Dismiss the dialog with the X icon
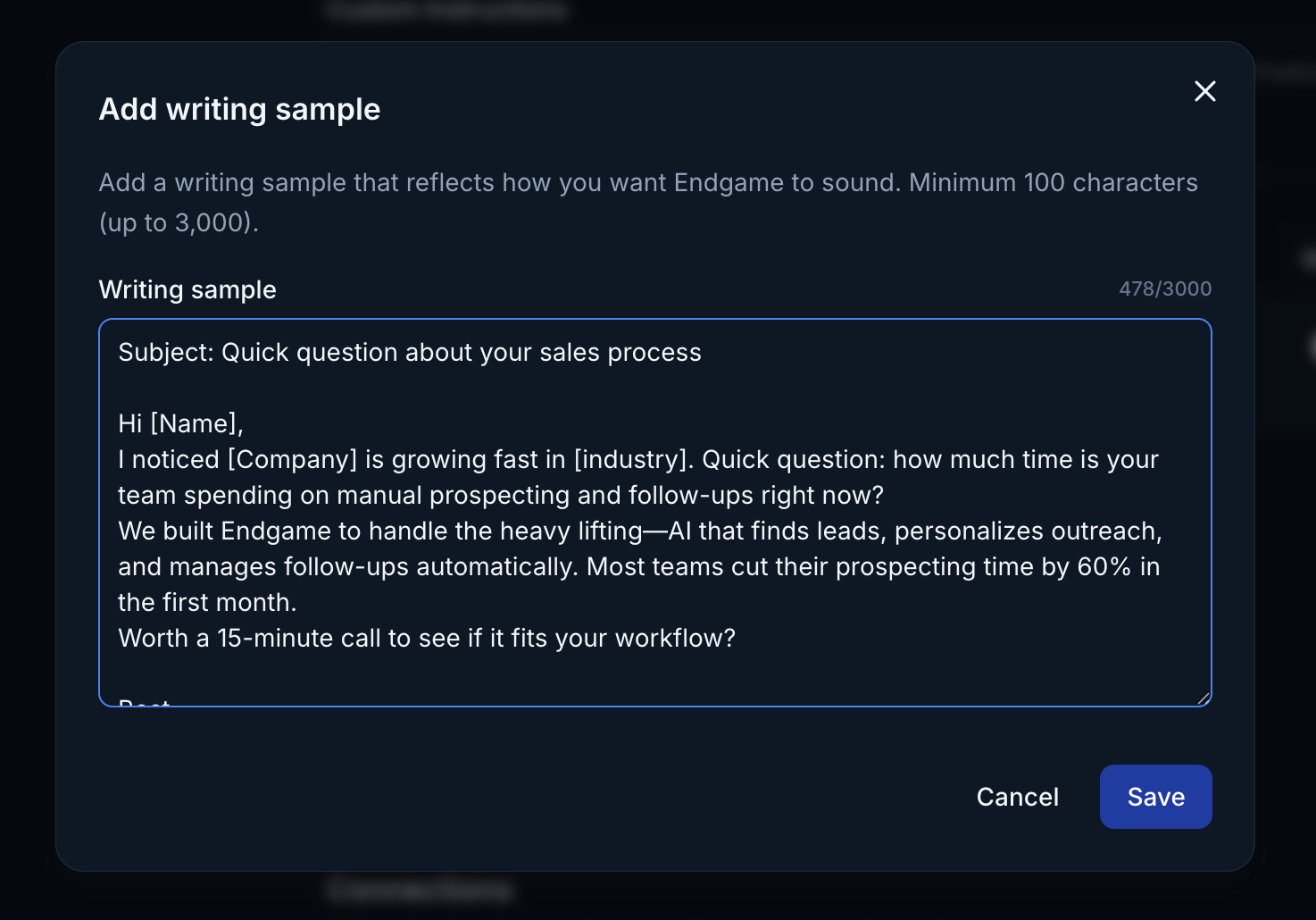This screenshot has height=920, width=1316. [1204, 91]
